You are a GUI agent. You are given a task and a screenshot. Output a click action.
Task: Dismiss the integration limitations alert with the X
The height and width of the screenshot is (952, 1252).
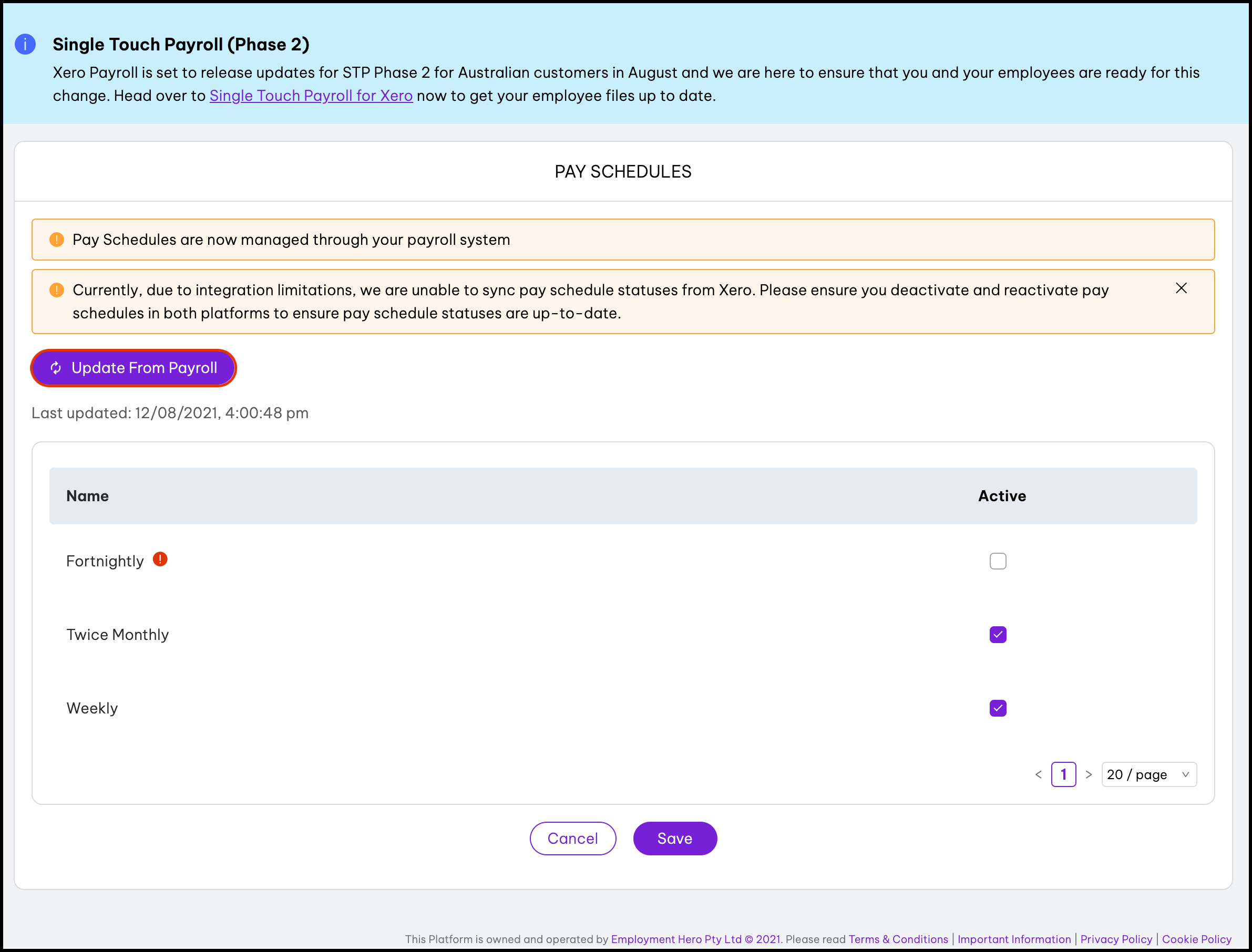coord(1181,288)
